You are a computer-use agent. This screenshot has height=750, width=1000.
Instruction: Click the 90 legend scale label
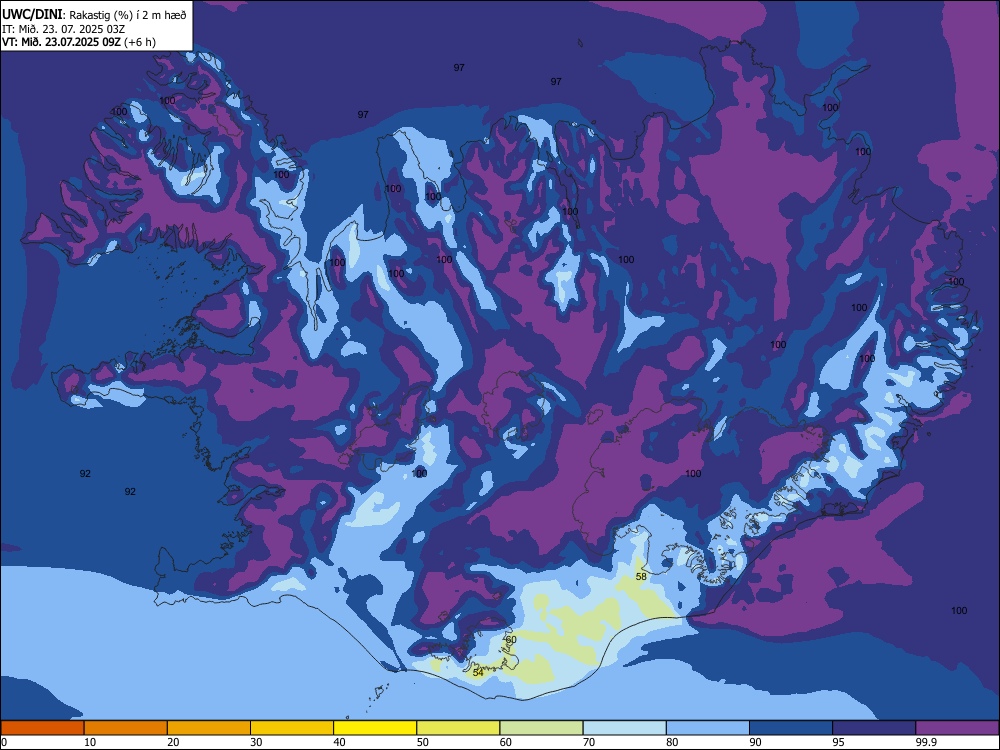[x=756, y=742]
